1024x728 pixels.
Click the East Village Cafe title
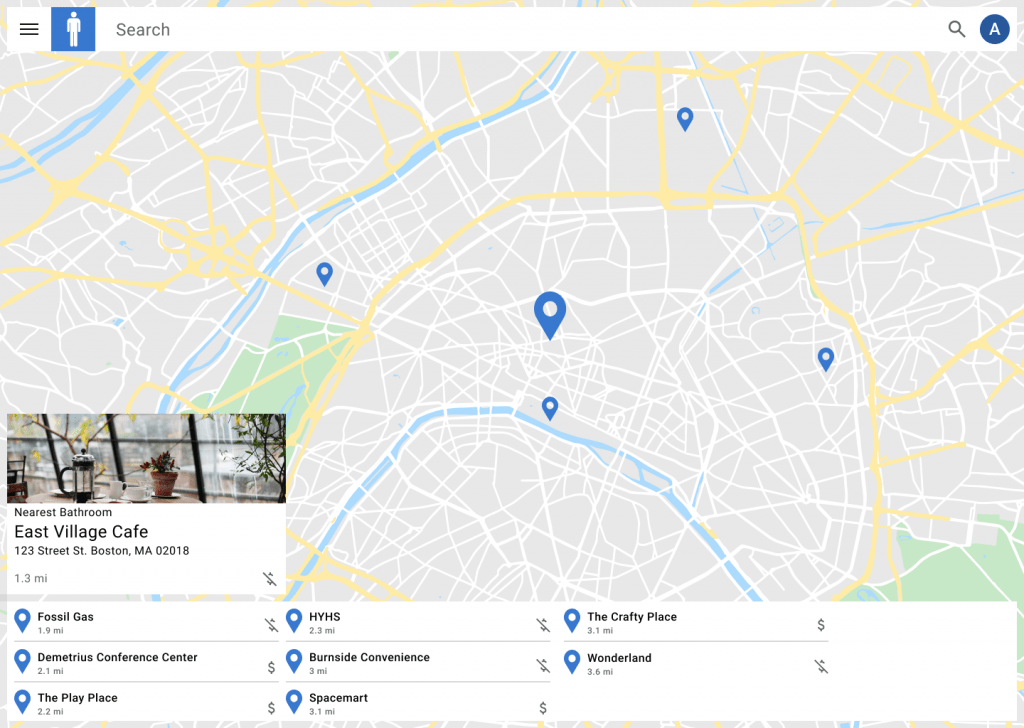81,532
